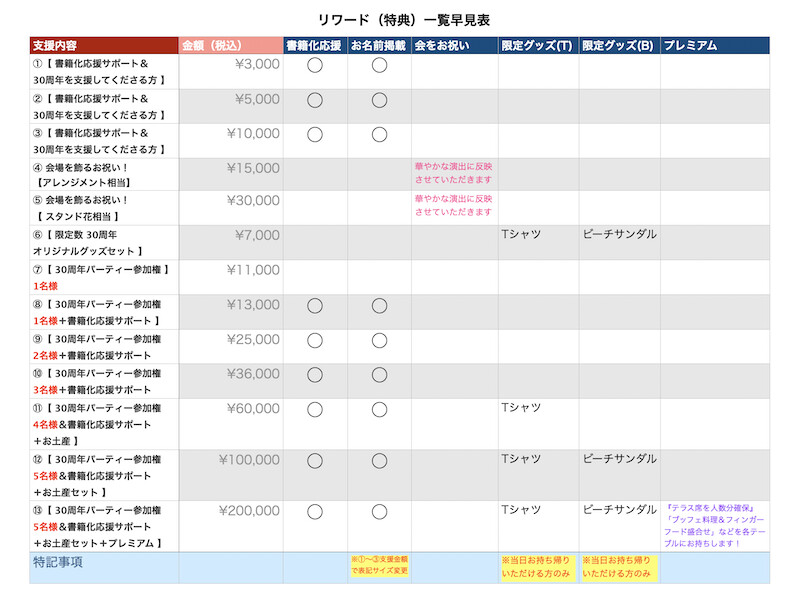Click the お名前掲載 circle in the ¥200,000 row

point(379,512)
